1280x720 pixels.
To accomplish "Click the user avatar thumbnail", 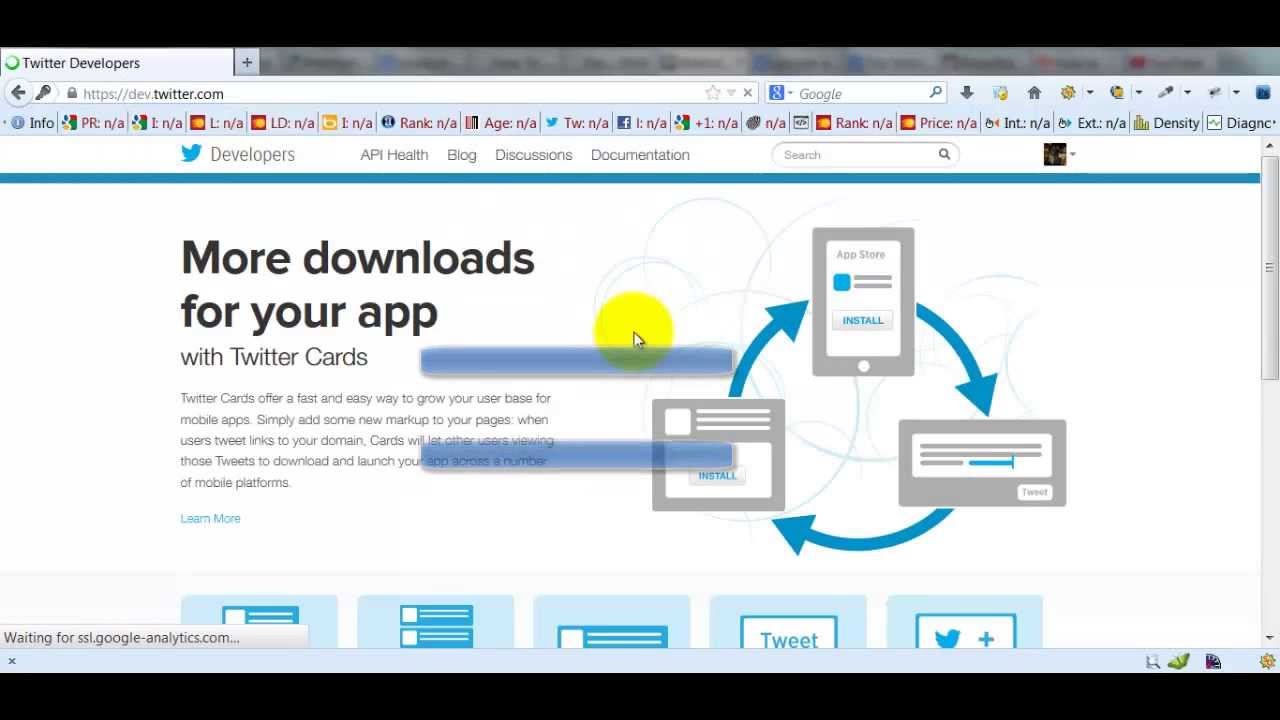I will 1055,154.
